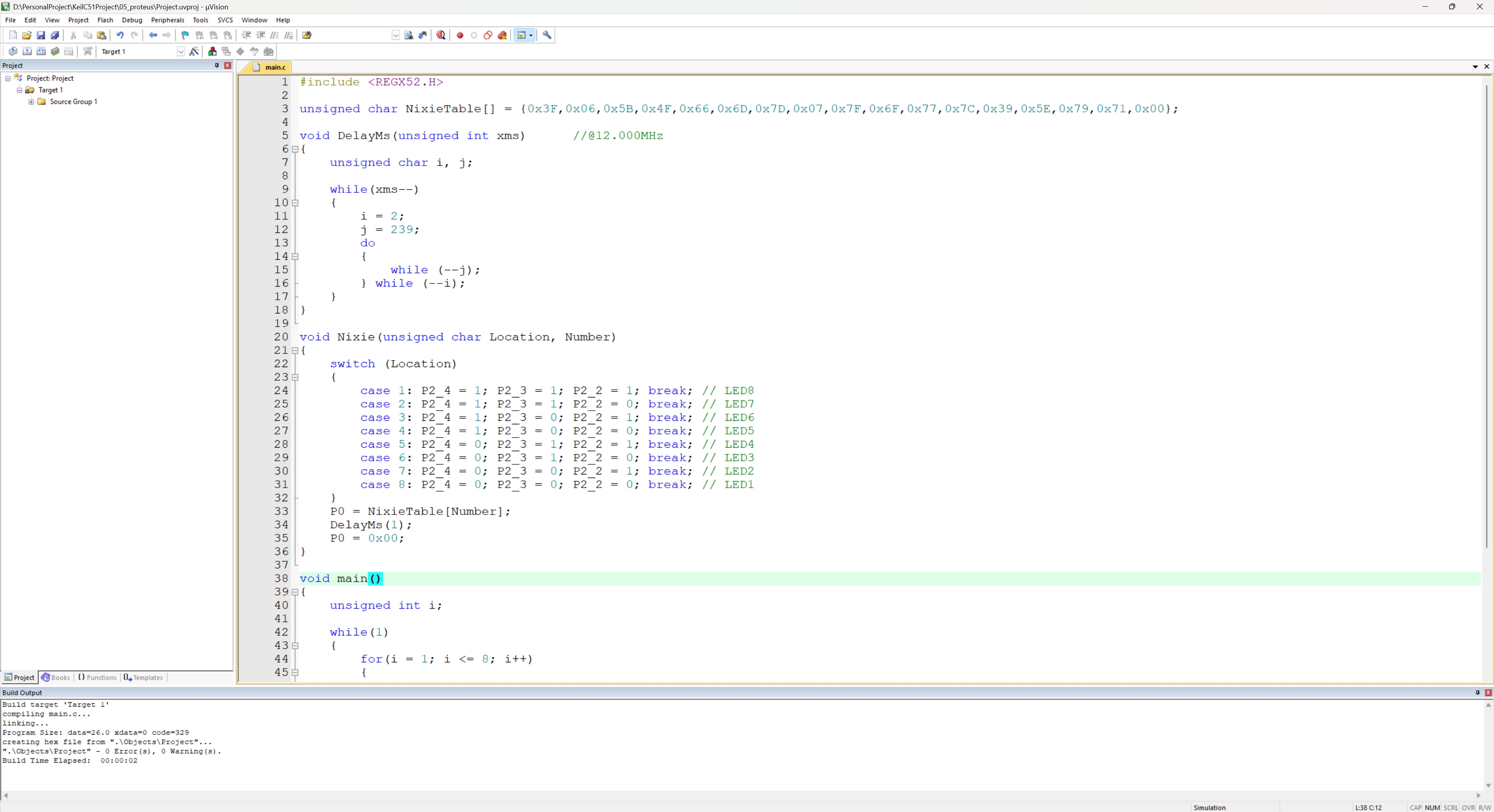
Task: Click 'Simulation' in the status bar
Action: coord(1209,807)
